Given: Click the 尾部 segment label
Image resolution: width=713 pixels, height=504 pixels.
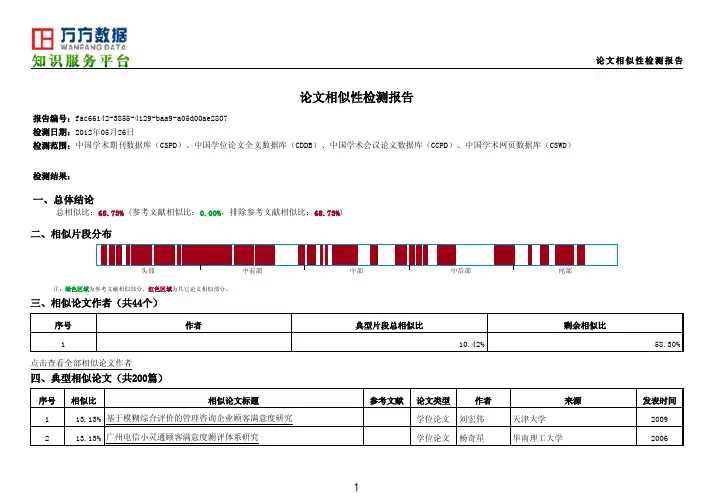Looking at the screenshot, I should (x=565, y=270).
